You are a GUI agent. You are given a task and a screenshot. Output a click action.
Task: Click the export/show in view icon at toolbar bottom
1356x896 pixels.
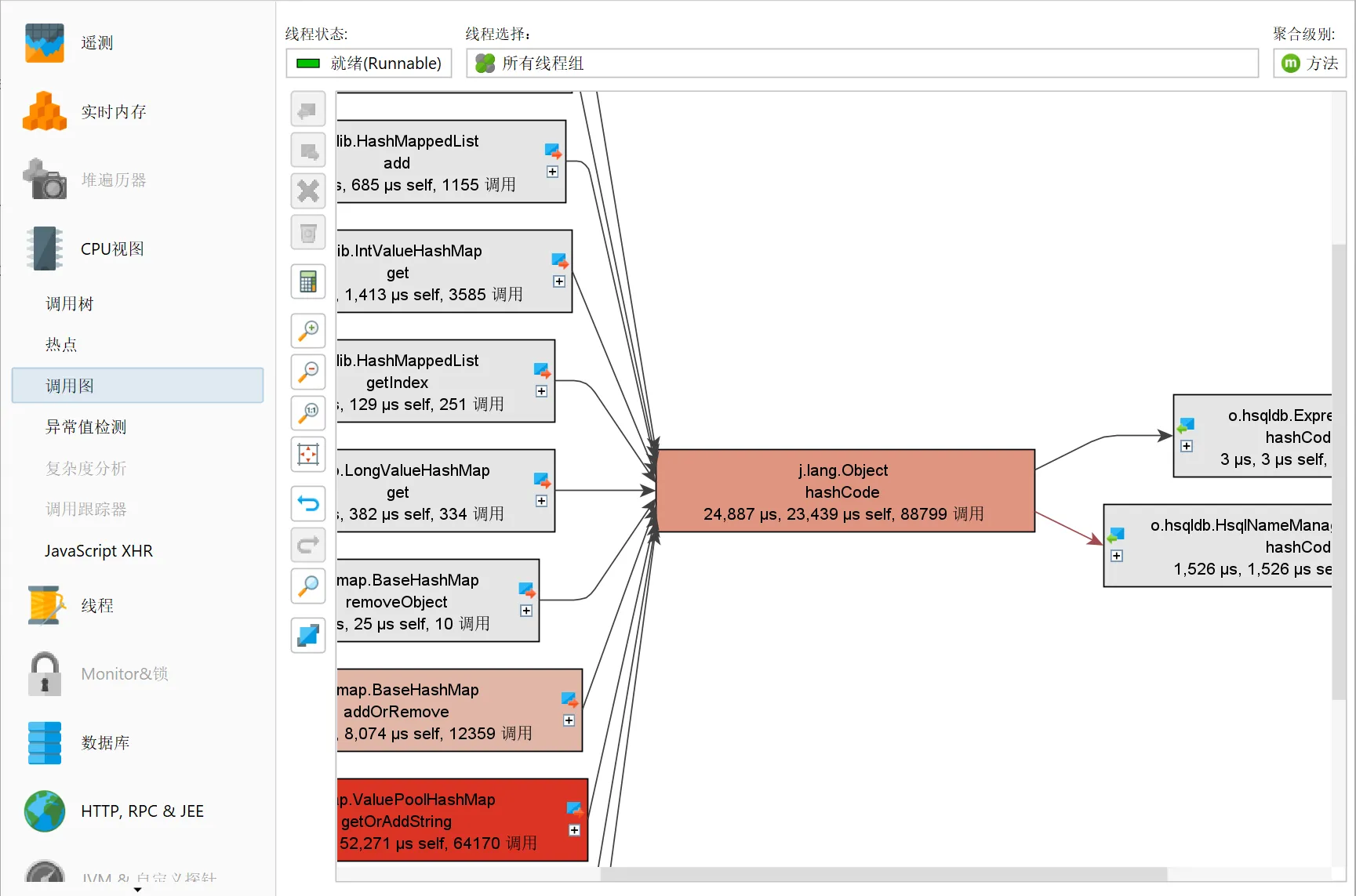pyautogui.click(x=307, y=635)
